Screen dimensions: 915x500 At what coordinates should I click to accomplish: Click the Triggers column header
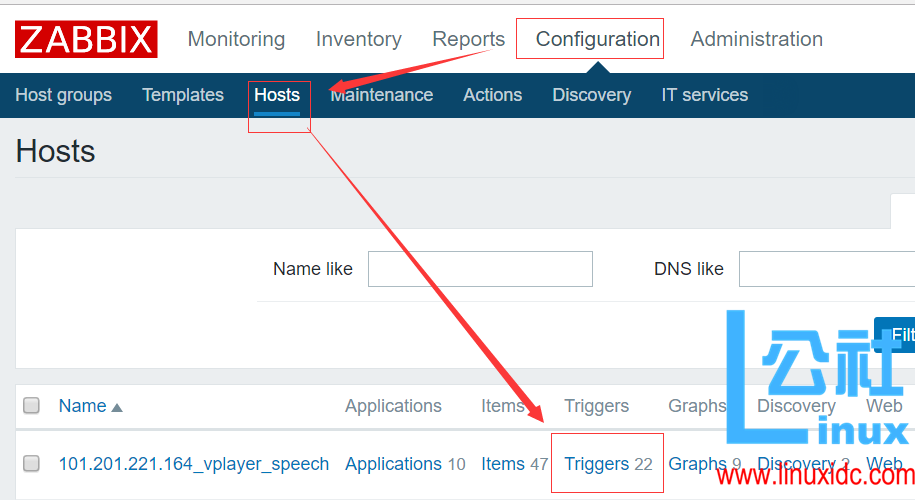tap(596, 405)
